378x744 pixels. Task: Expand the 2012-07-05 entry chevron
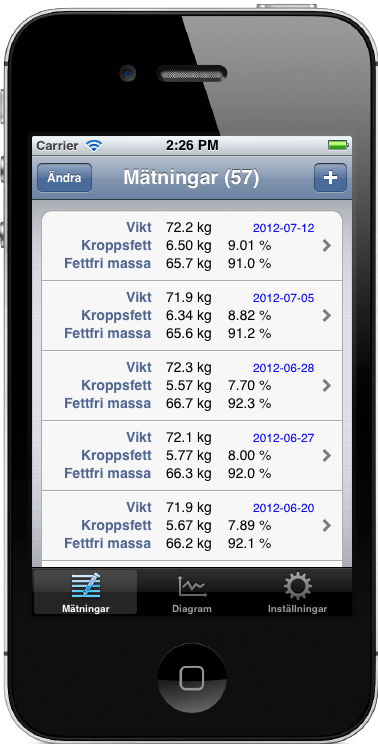[x=326, y=316]
